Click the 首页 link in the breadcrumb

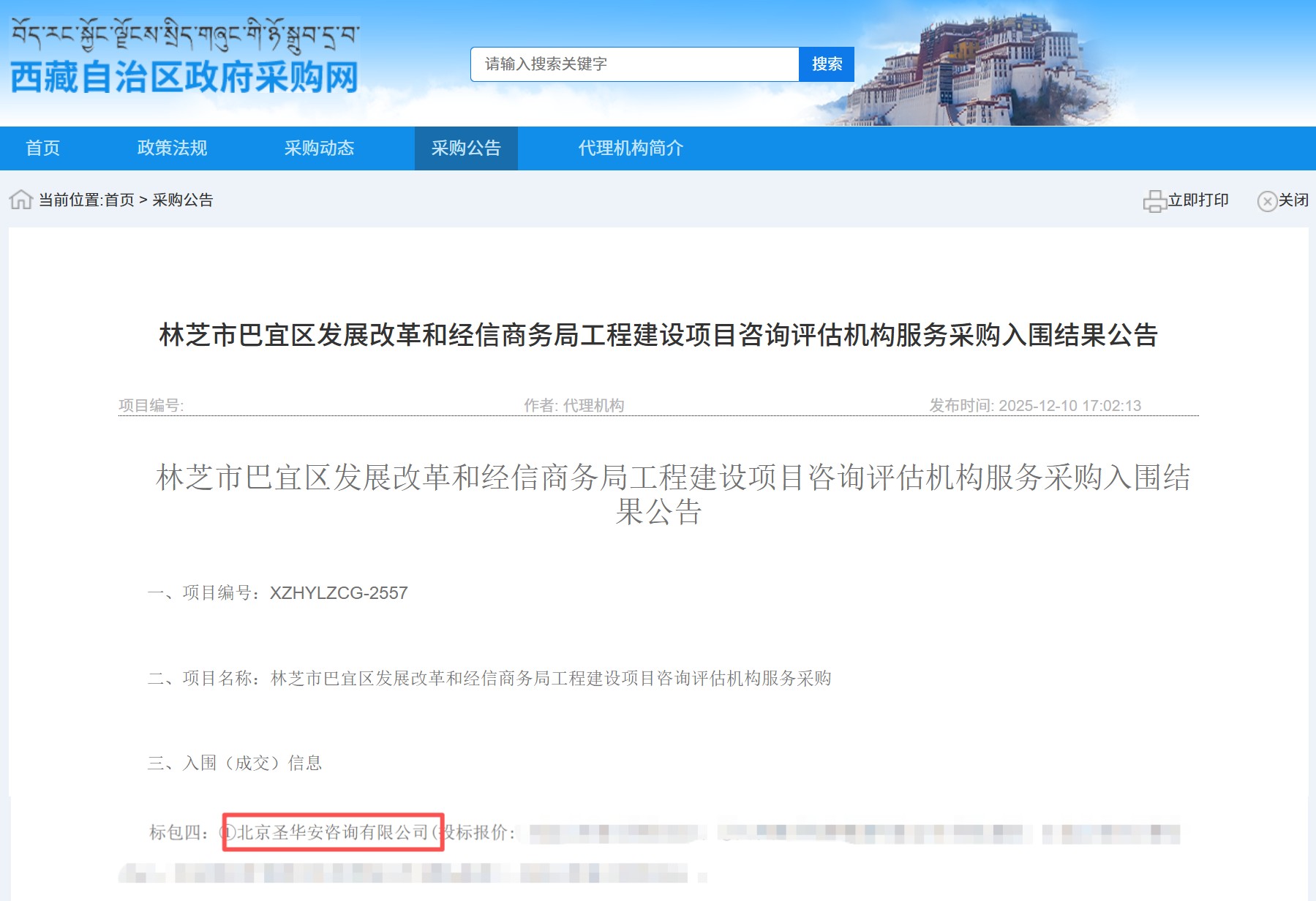pyautogui.click(x=119, y=200)
